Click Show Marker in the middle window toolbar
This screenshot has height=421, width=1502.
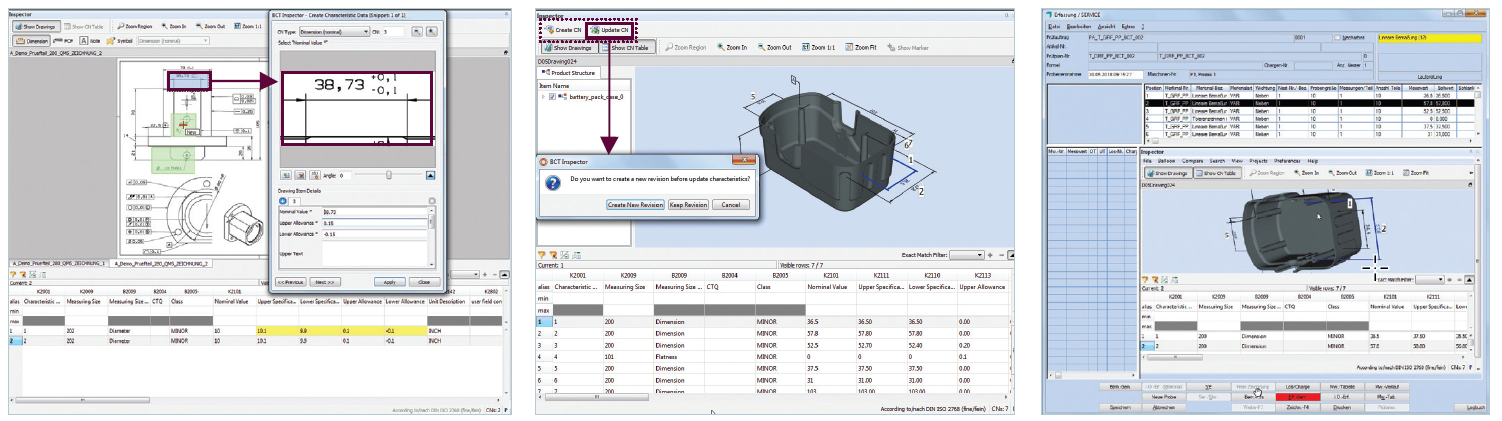tap(908, 48)
